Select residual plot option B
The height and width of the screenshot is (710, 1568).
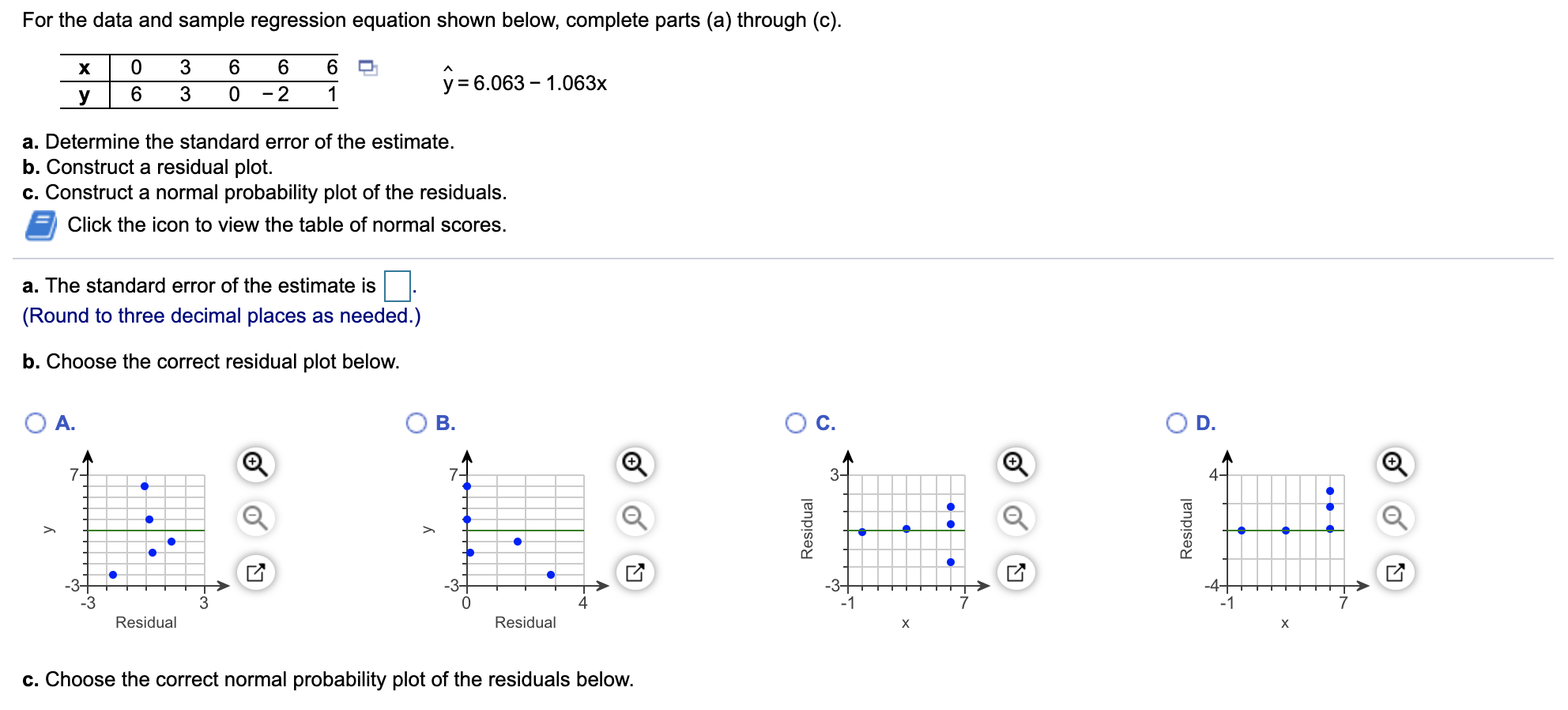tap(416, 423)
